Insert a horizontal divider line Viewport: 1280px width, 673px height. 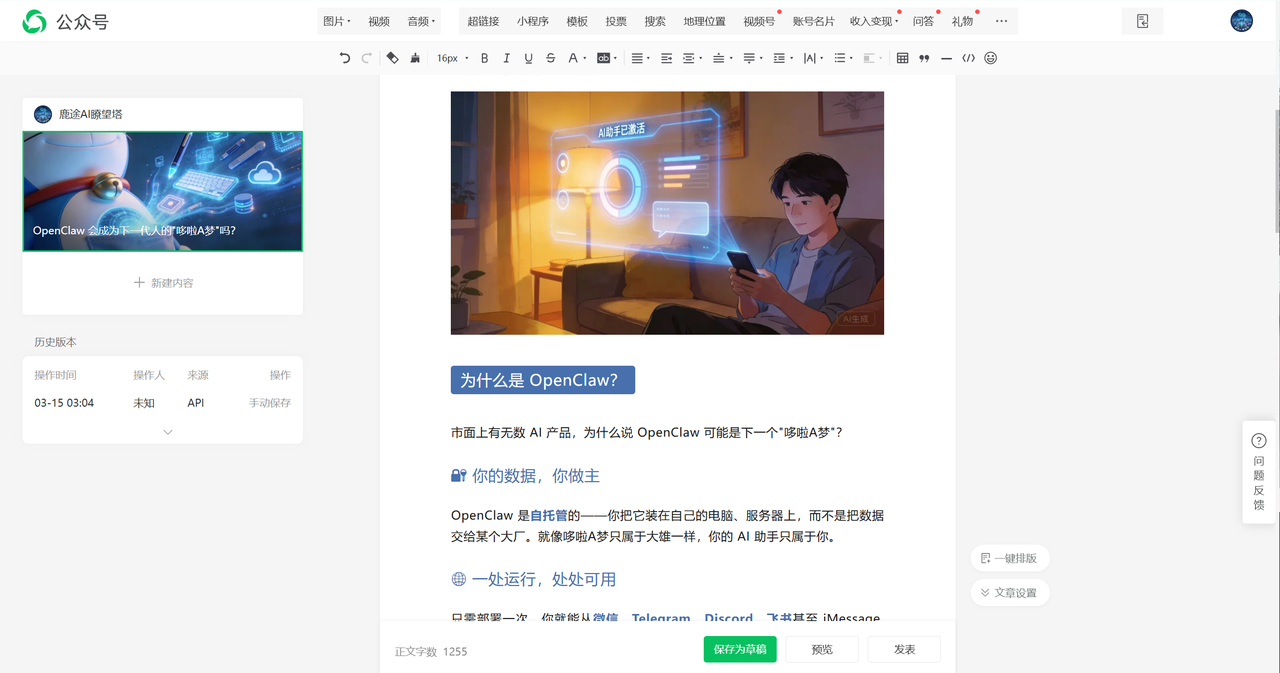[946, 58]
